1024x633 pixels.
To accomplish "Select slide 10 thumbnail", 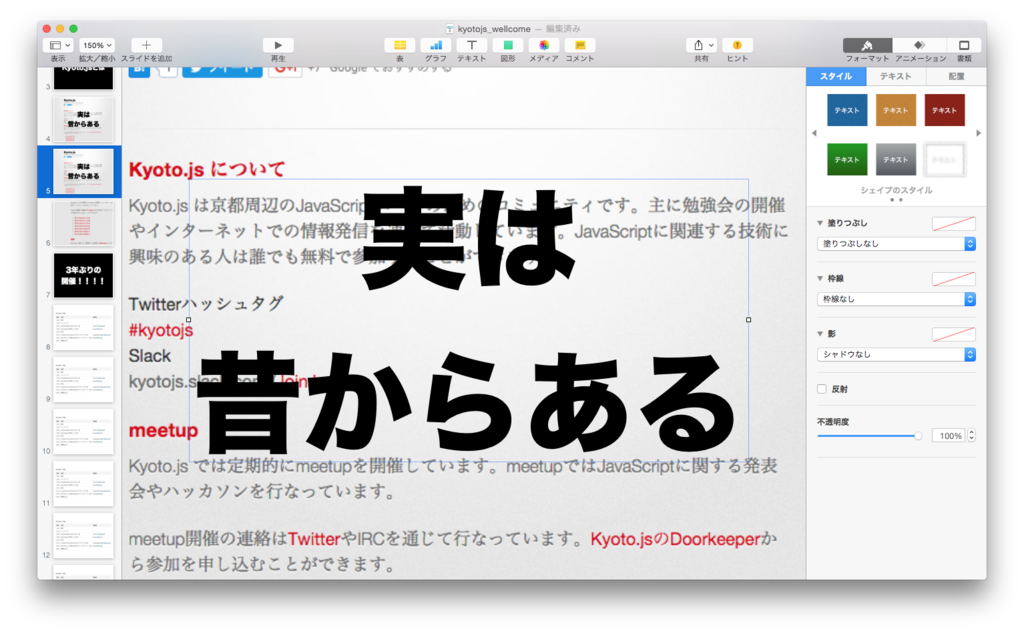I will (83, 432).
